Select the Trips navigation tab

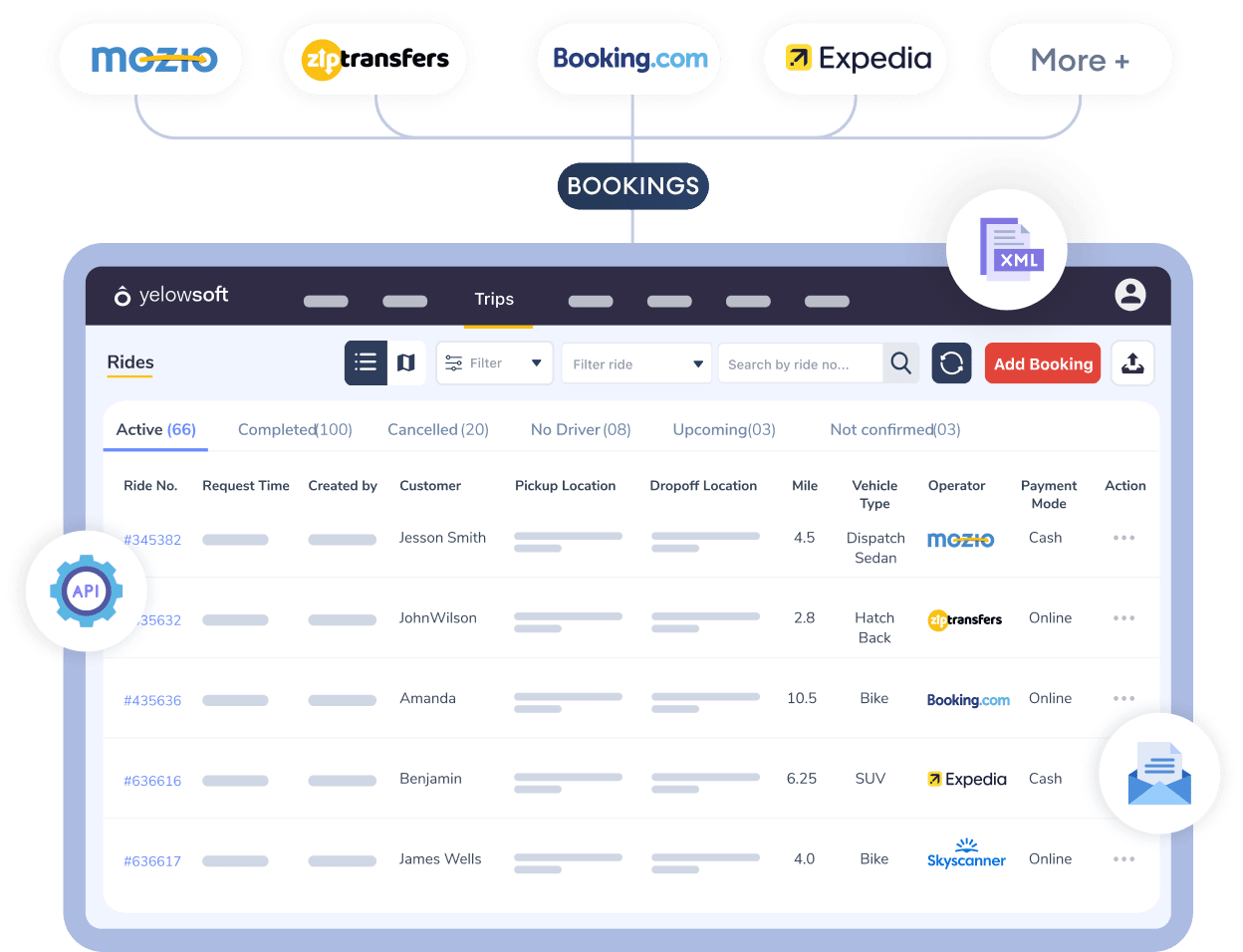pyautogui.click(x=494, y=299)
